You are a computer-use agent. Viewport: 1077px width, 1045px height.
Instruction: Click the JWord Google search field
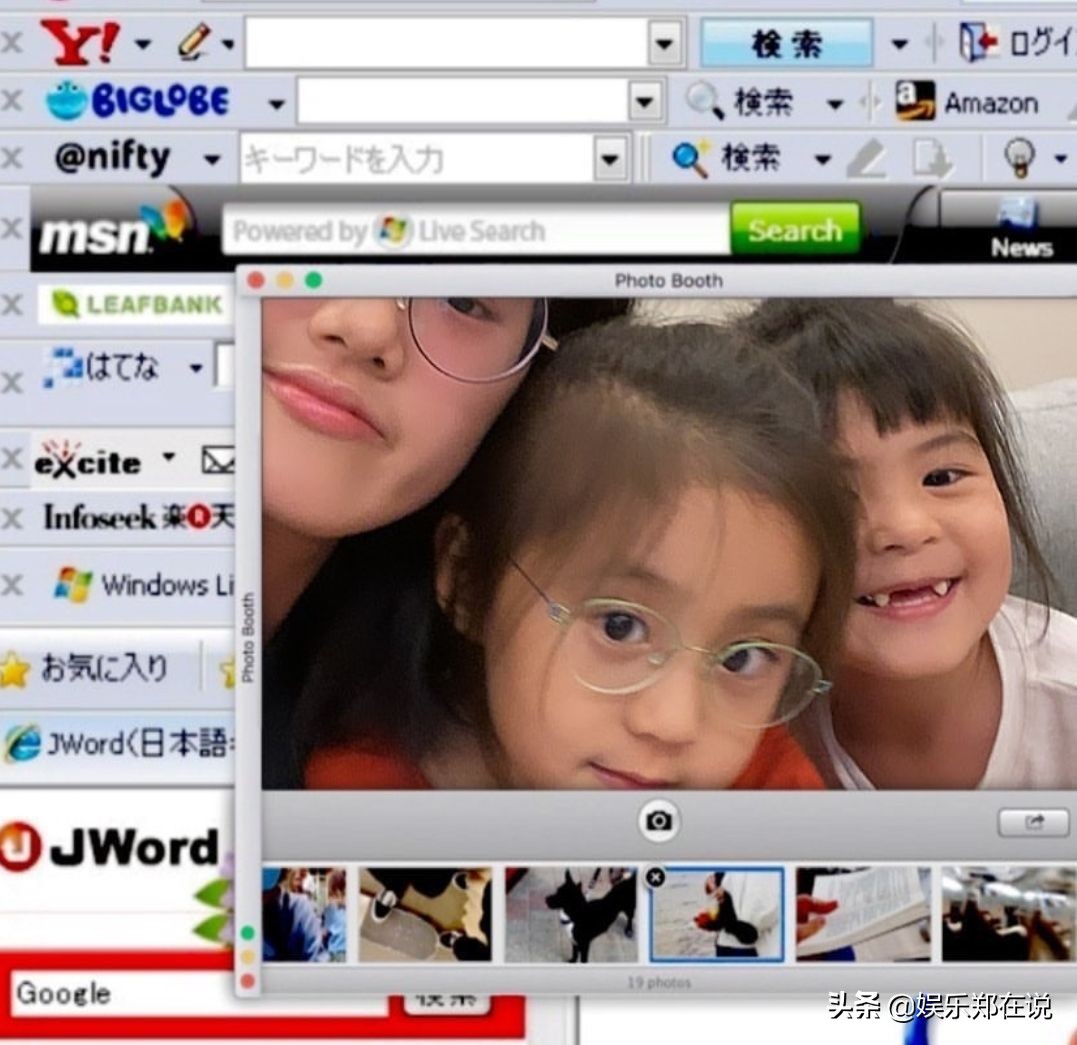point(198,993)
